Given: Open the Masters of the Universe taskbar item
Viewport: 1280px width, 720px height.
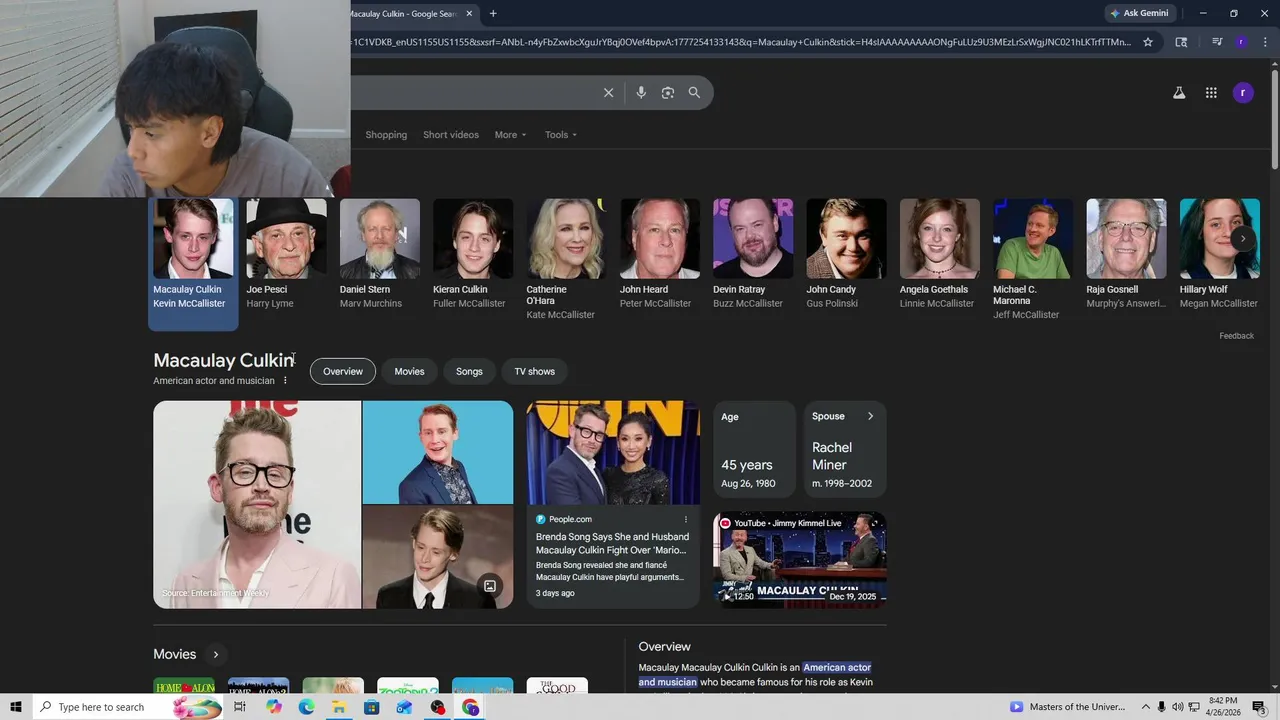Looking at the screenshot, I should [x=1068, y=707].
